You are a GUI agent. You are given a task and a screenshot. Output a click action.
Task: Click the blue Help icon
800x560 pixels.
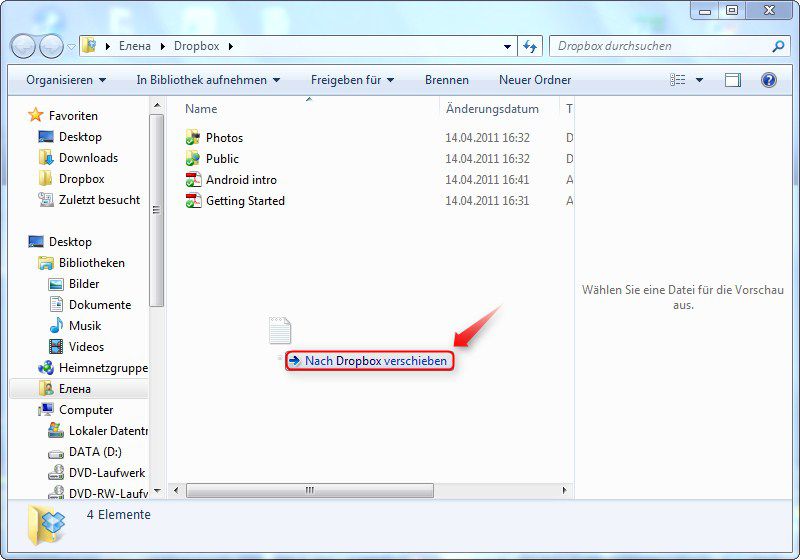pos(768,80)
